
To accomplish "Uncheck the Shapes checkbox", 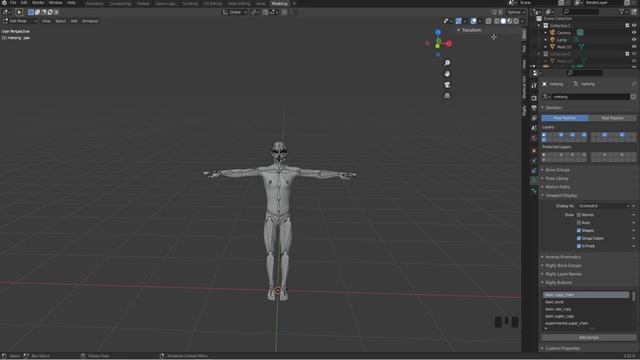I will tap(579, 230).
